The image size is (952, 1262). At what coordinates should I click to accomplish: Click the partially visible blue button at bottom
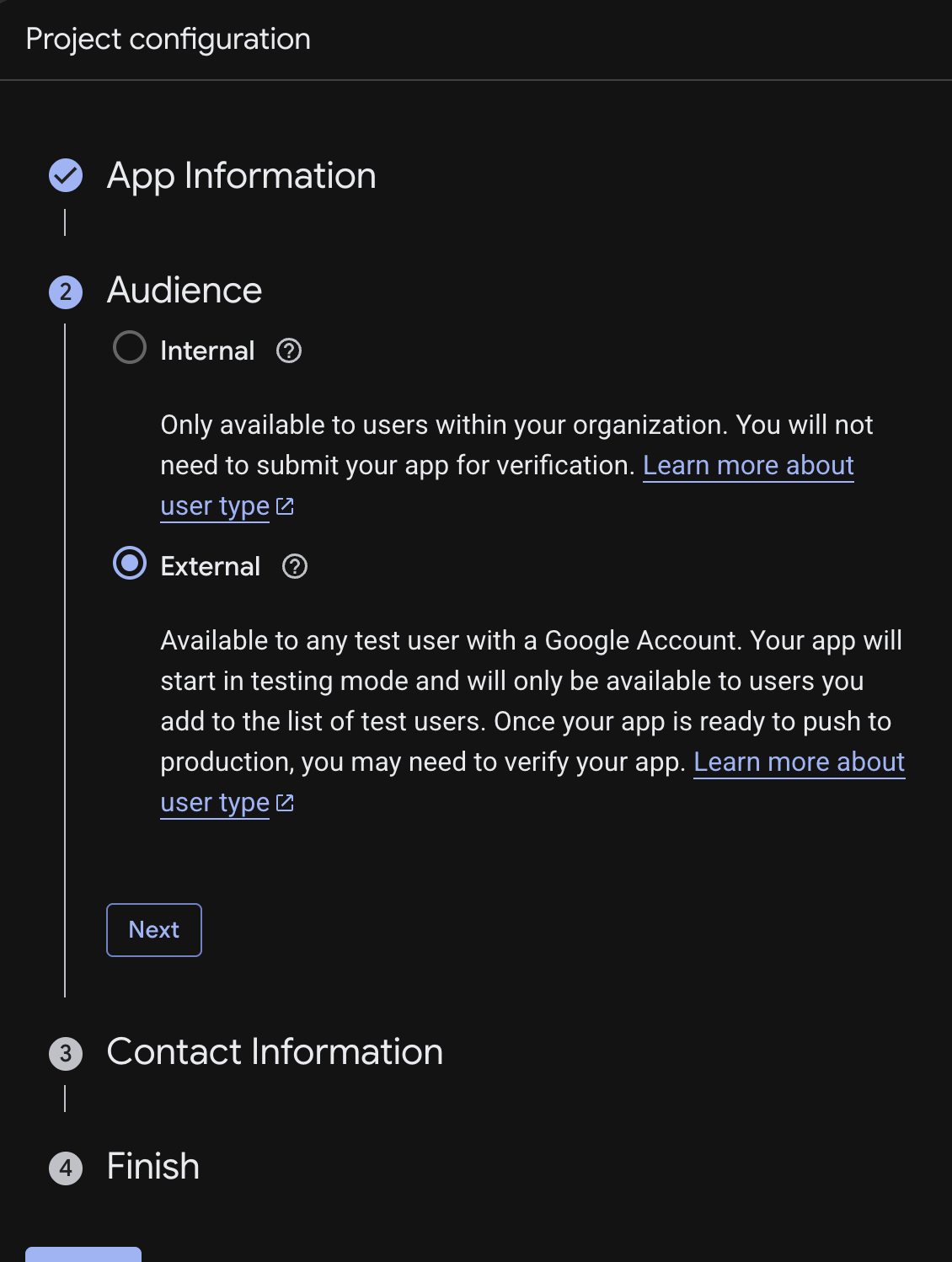tap(83, 1254)
